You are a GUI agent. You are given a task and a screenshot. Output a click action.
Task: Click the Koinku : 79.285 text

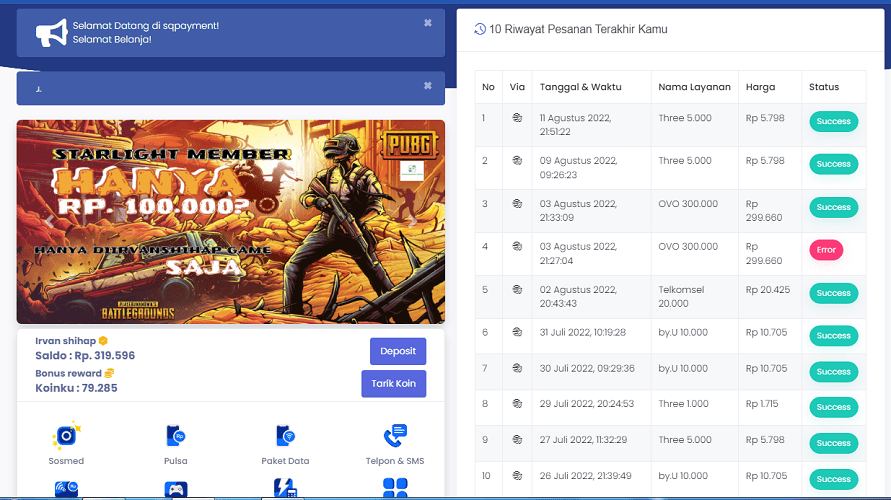point(77,388)
